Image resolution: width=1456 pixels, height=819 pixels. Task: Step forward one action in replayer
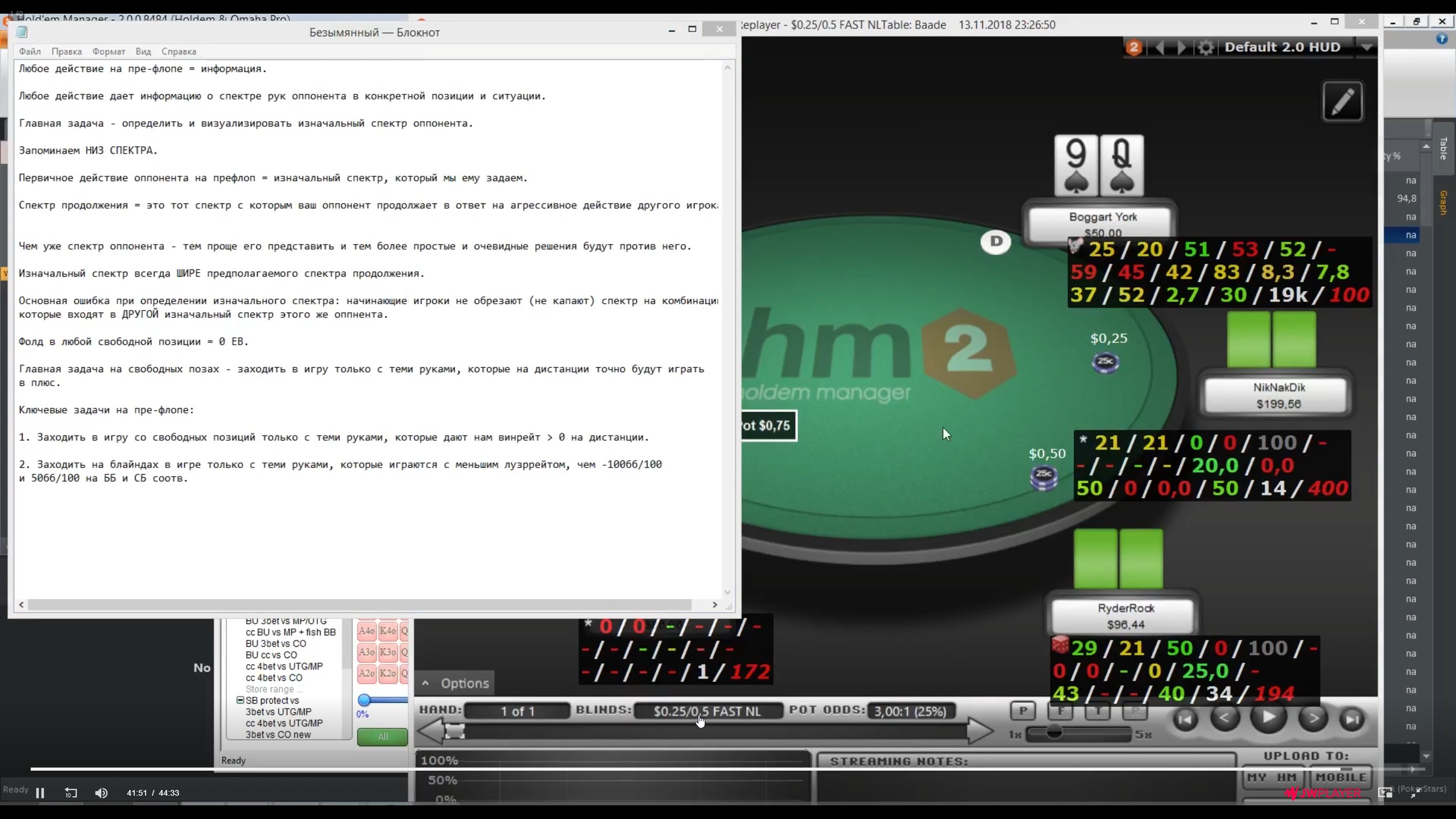point(1313,719)
